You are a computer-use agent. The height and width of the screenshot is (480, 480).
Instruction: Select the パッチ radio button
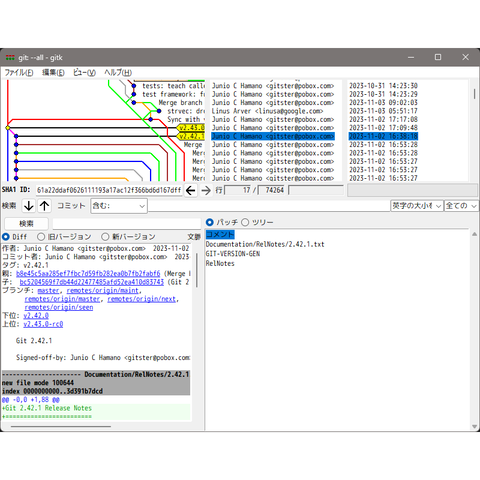click(209, 222)
